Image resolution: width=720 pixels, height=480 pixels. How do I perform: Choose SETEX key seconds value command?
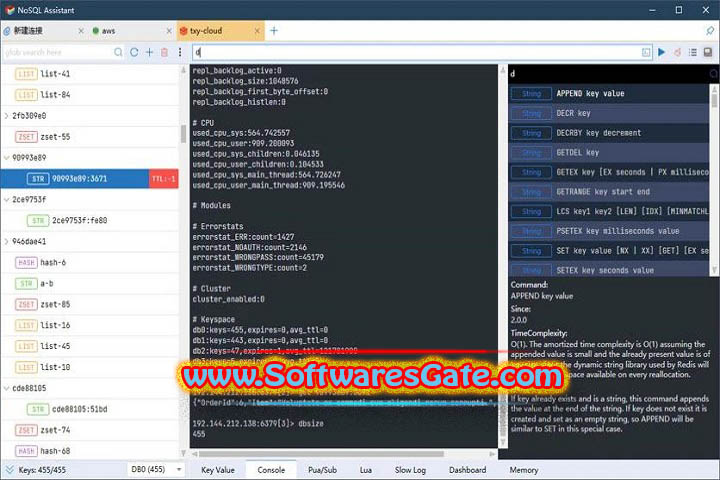tap(608, 270)
